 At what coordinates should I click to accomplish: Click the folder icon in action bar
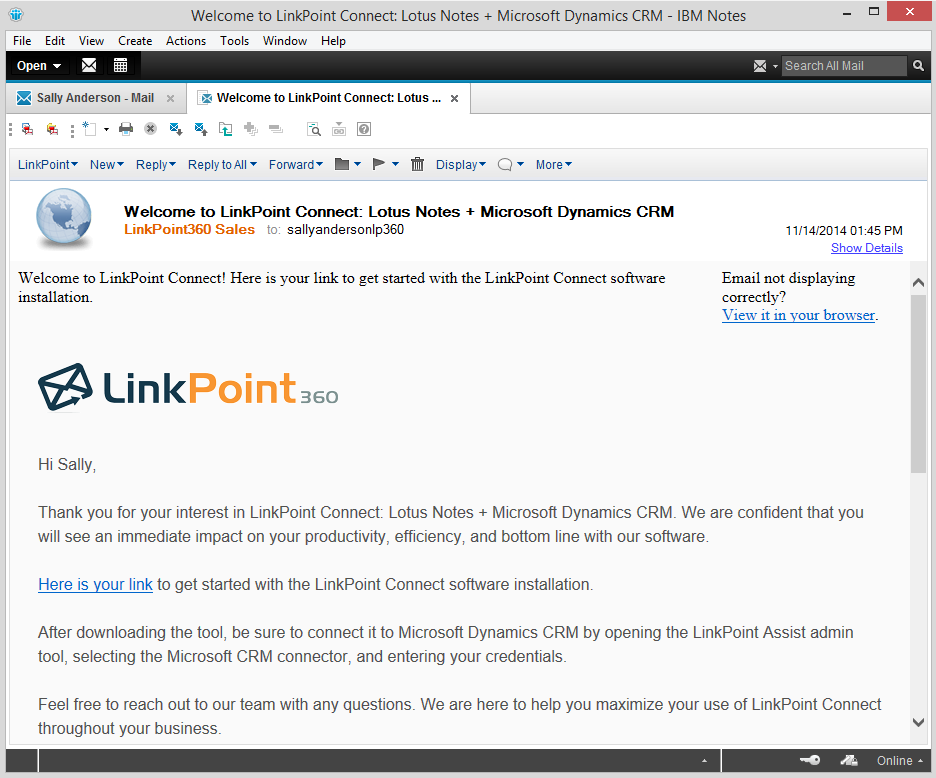coord(342,164)
